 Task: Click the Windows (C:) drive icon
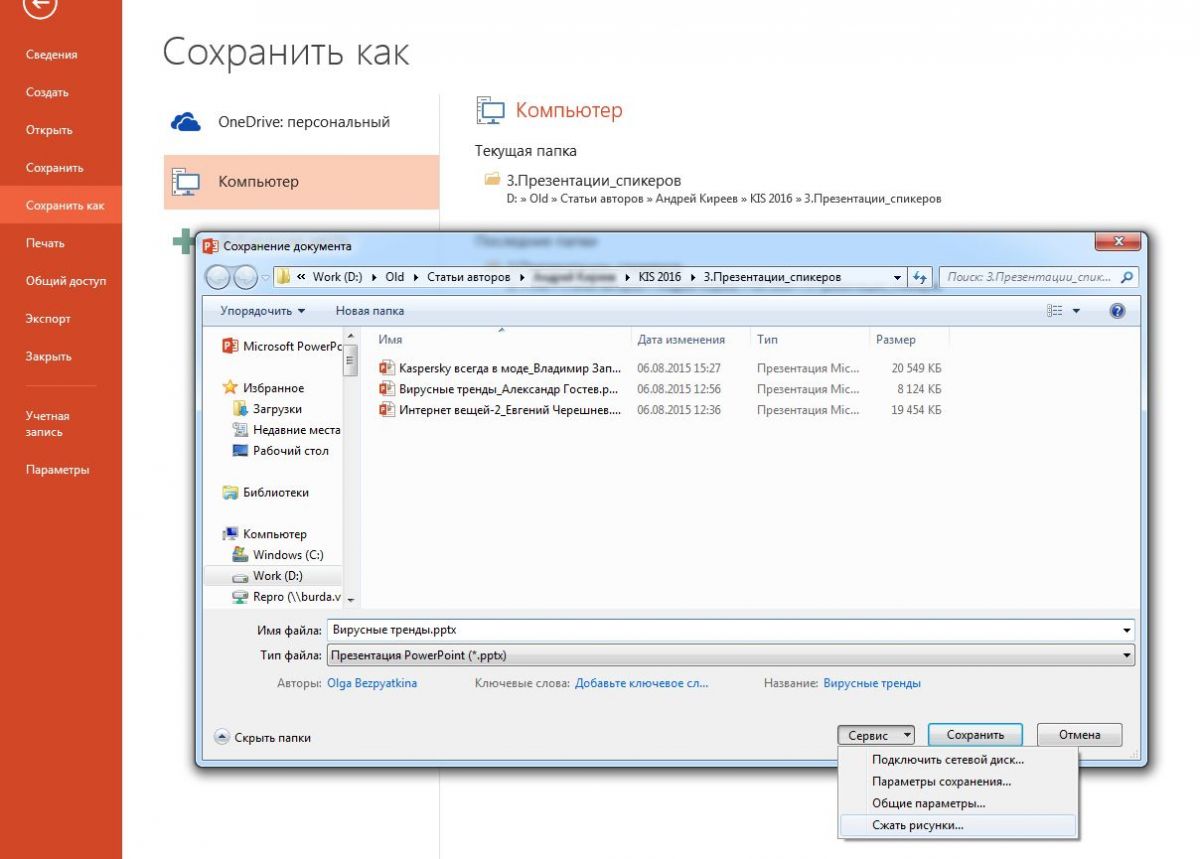240,554
